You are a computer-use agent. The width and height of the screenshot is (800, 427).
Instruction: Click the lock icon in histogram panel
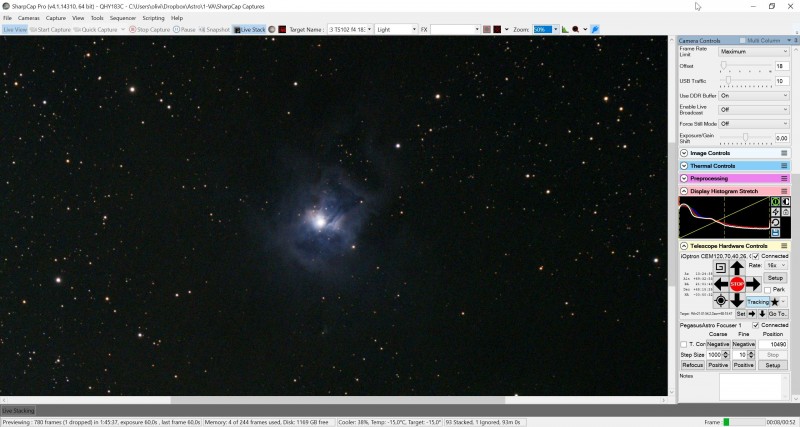point(786,212)
